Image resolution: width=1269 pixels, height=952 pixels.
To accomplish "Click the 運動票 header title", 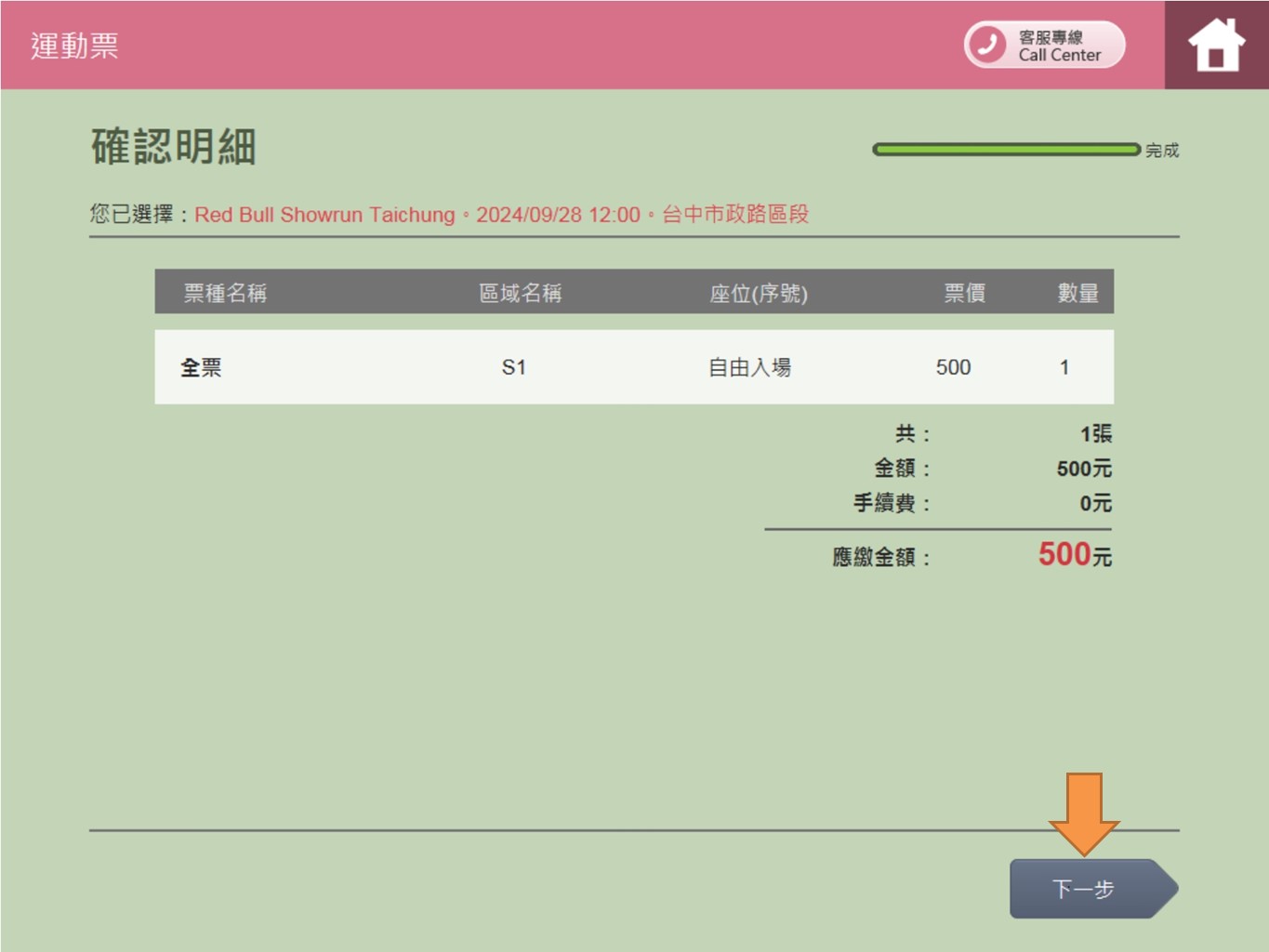I will point(74,46).
